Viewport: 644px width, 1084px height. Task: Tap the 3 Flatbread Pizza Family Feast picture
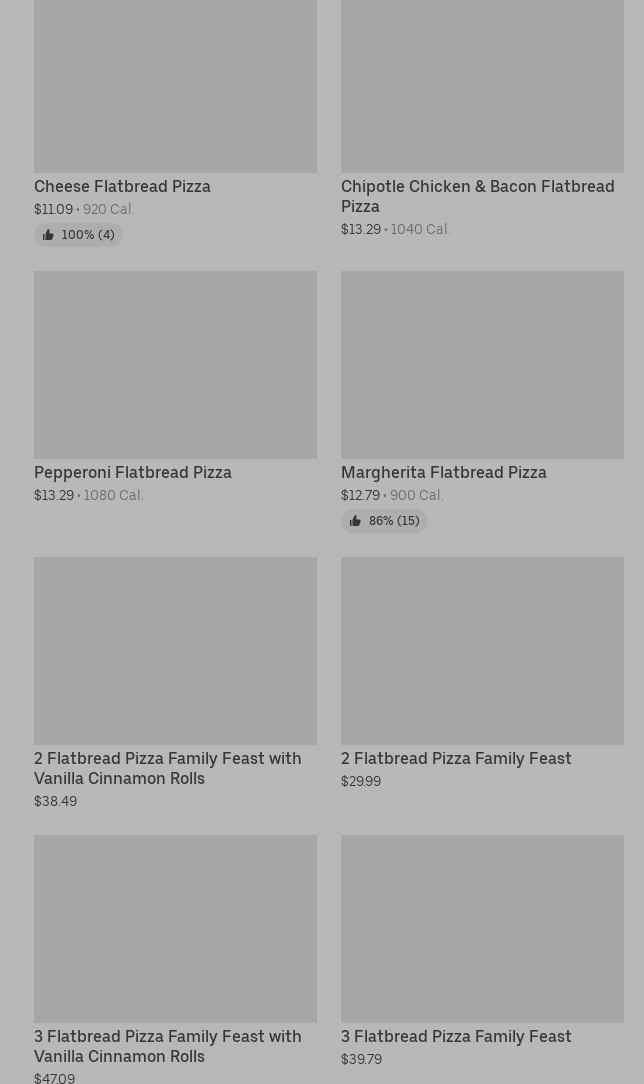[482, 928]
